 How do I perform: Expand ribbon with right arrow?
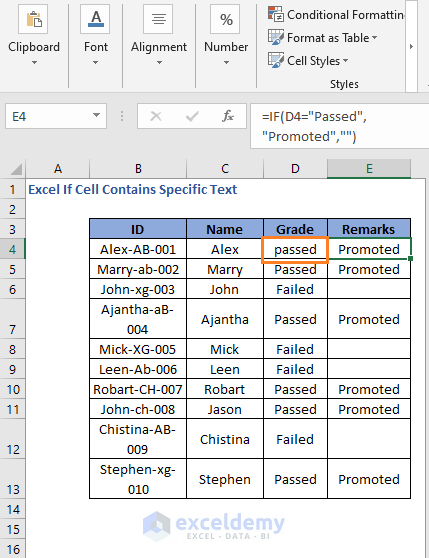tap(411, 46)
